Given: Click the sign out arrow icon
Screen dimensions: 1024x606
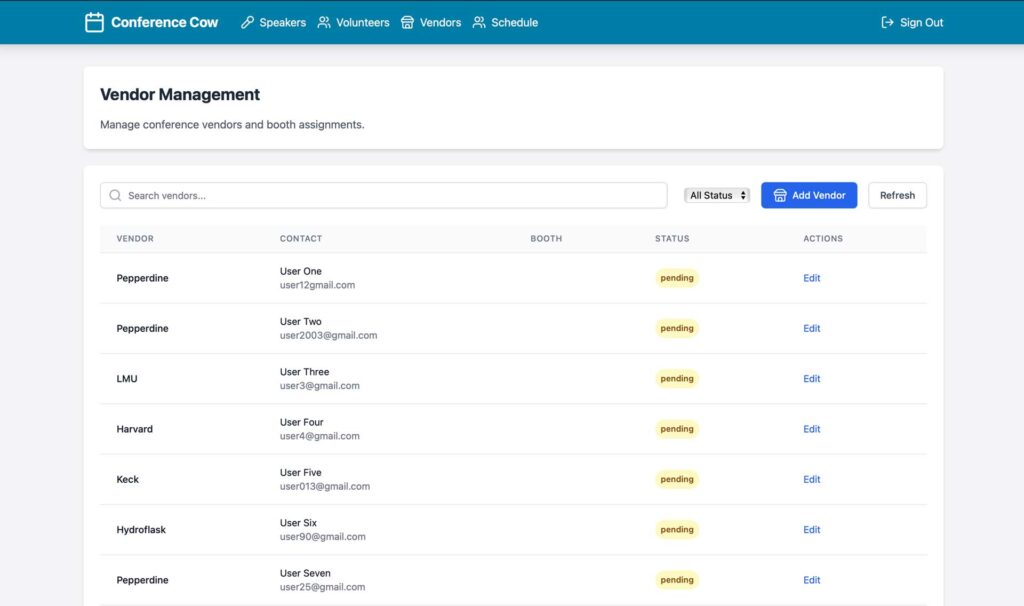Looking at the screenshot, I should click(x=887, y=22).
